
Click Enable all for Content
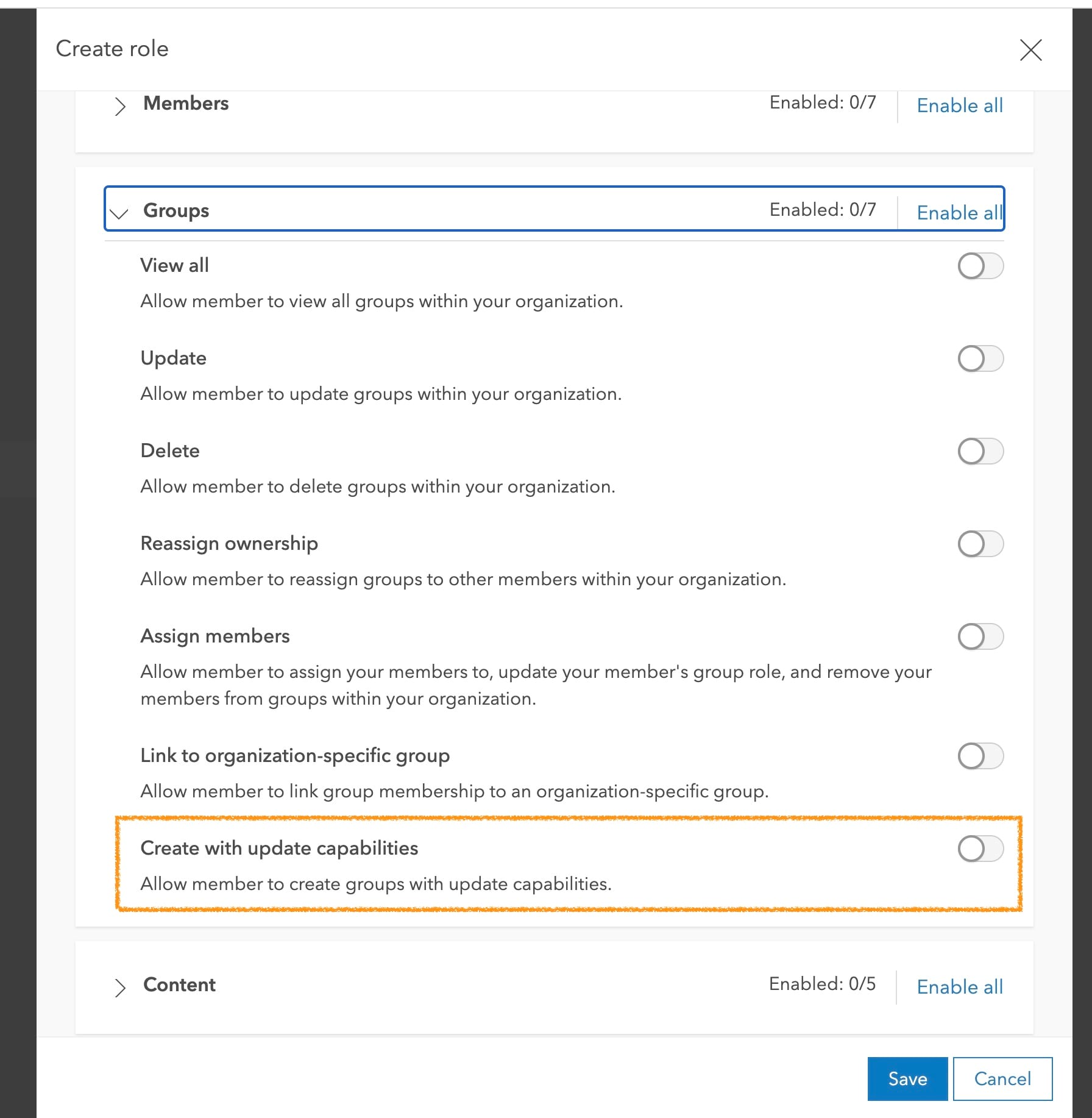coord(959,986)
